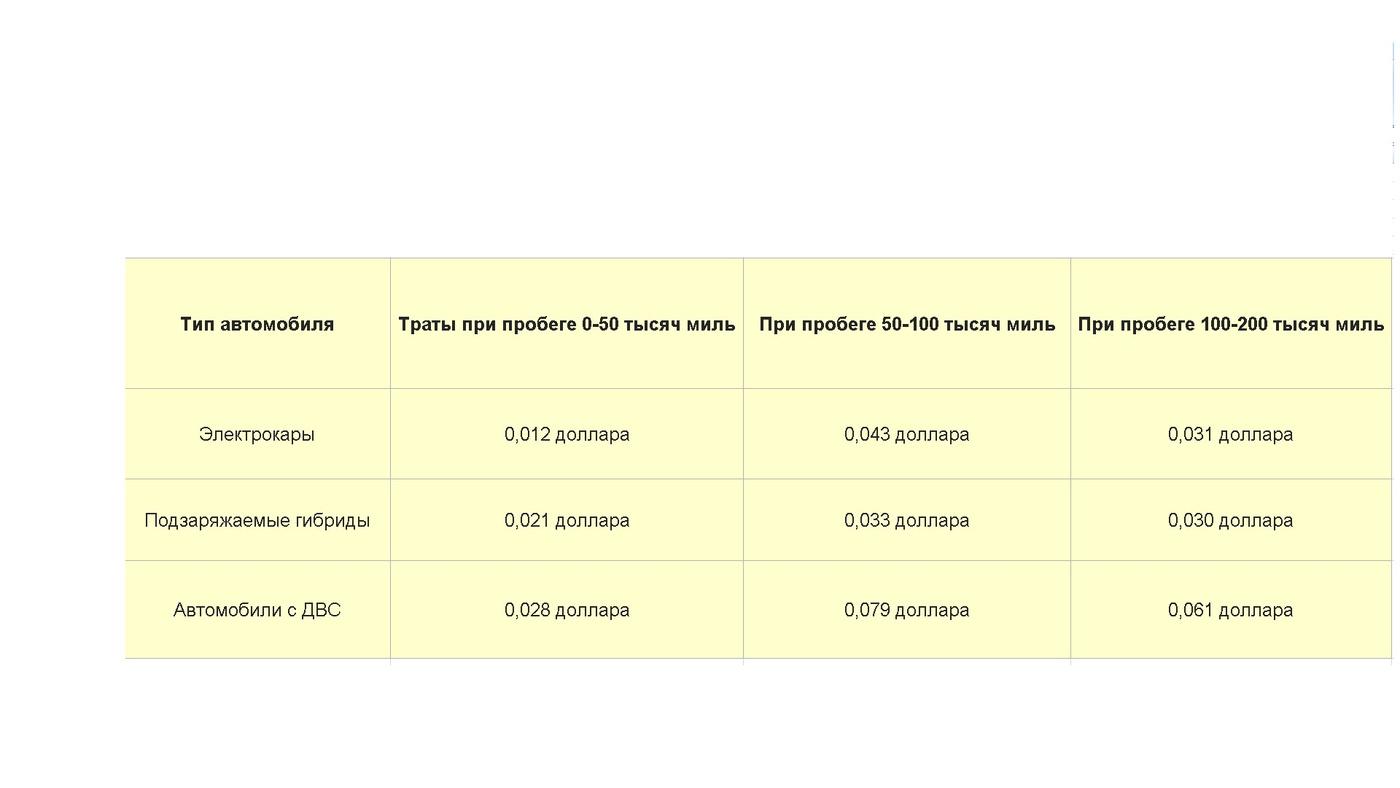Click the '0,079 доллара' cell

(x=906, y=610)
